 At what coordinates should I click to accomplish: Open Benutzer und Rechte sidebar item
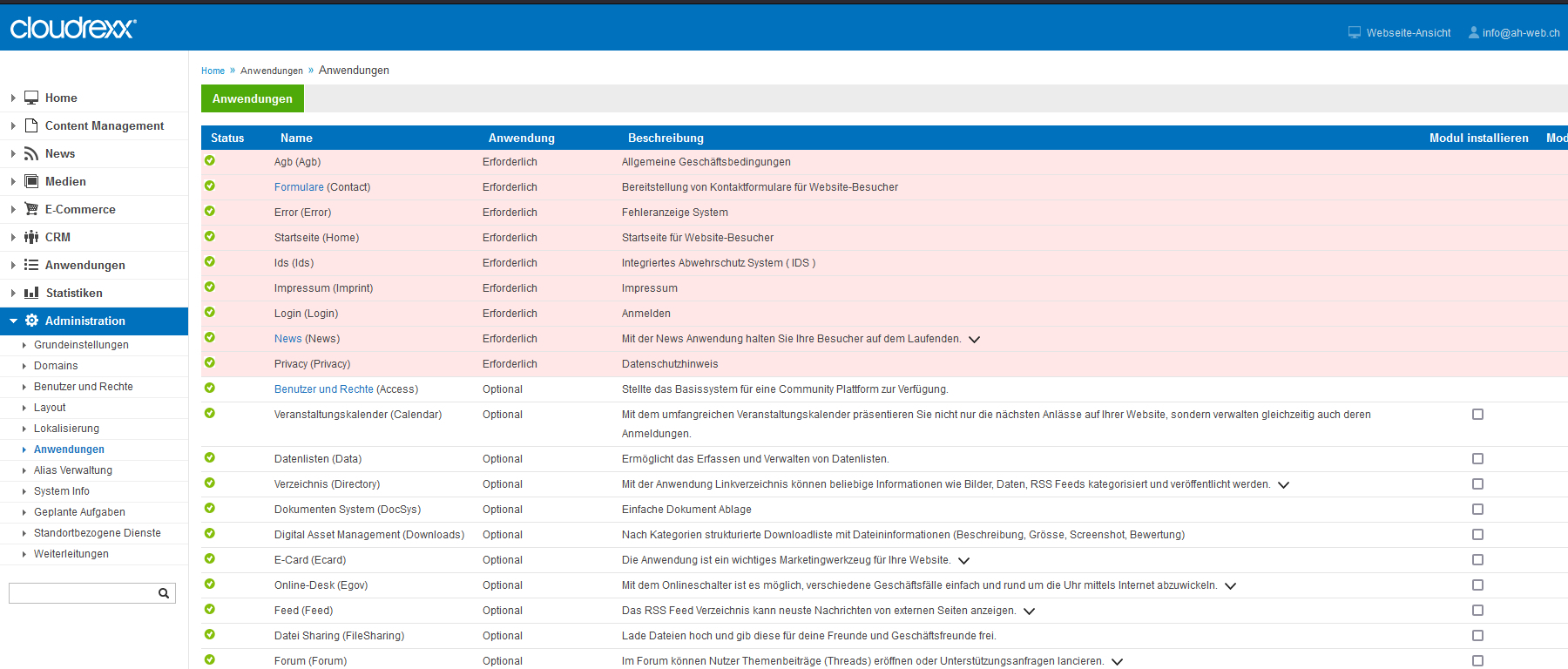(84, 387)
